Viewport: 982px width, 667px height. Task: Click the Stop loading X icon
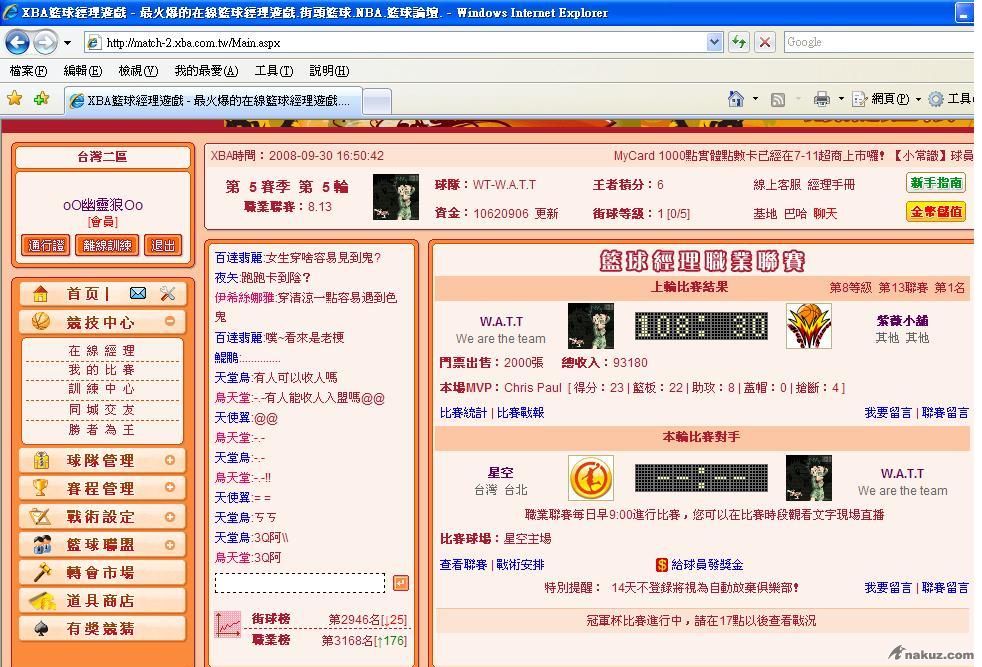pos(765,42)
